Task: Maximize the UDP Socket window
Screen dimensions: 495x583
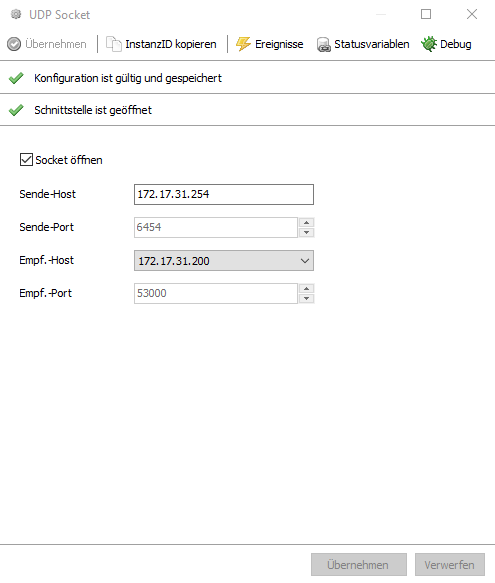Action: pyautogui.click(x=426, y=14)
